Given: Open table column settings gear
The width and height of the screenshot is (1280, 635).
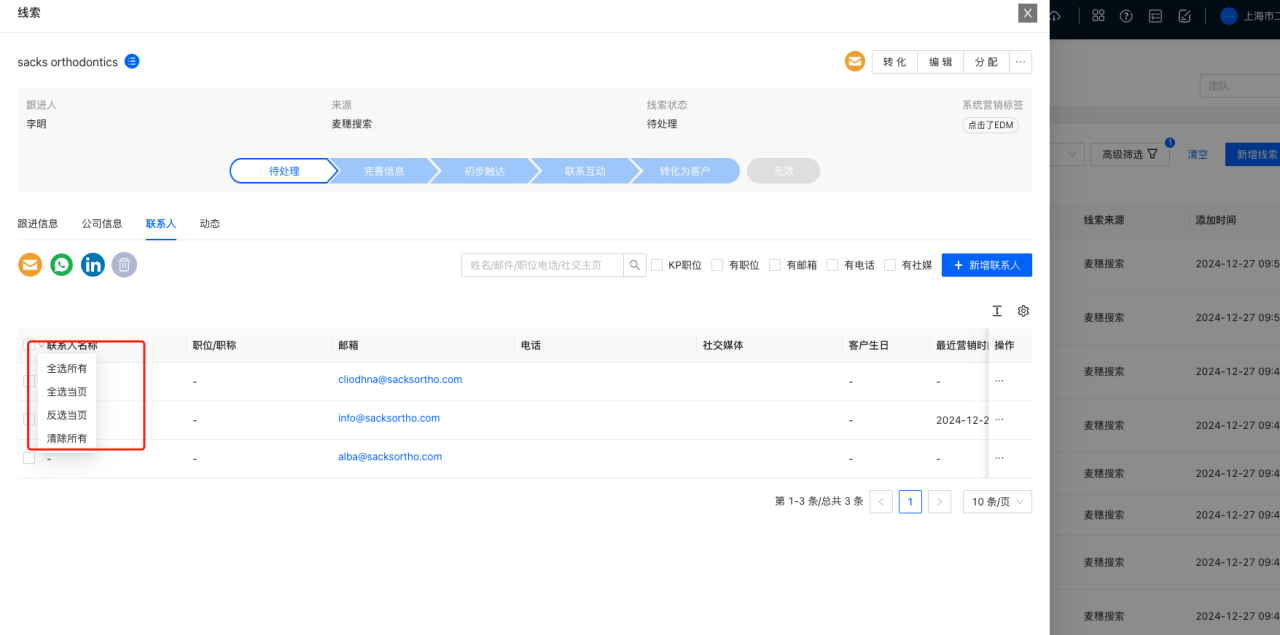Looking at the screenshot, I should point(1023,311).
